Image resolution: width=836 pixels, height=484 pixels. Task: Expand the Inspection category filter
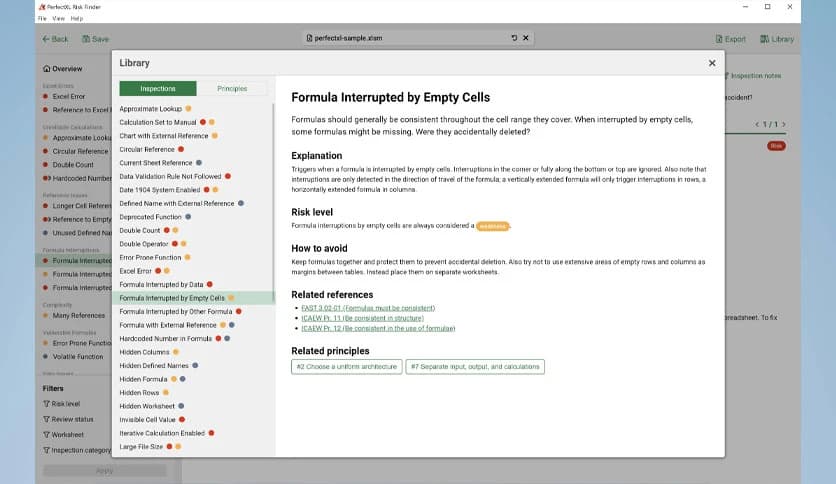point(77,450)
